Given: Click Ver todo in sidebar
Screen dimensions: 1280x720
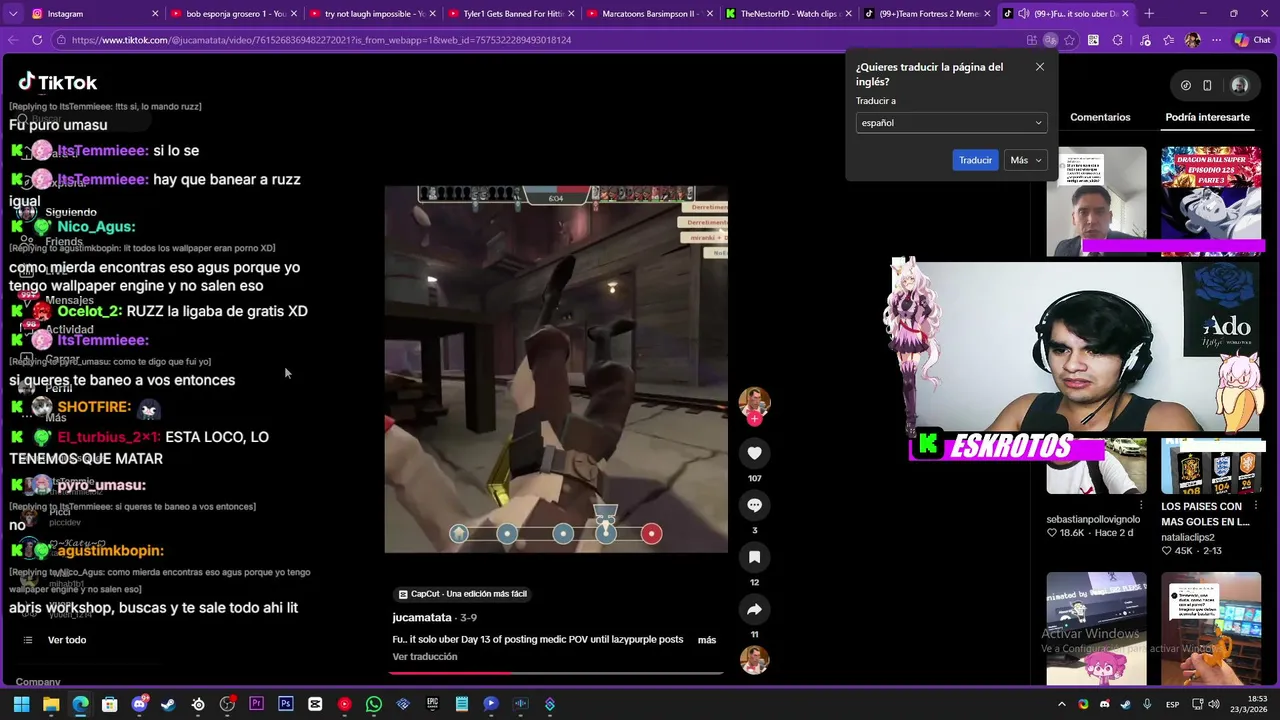Looking at the screenshot, I should tap(67, 640).
